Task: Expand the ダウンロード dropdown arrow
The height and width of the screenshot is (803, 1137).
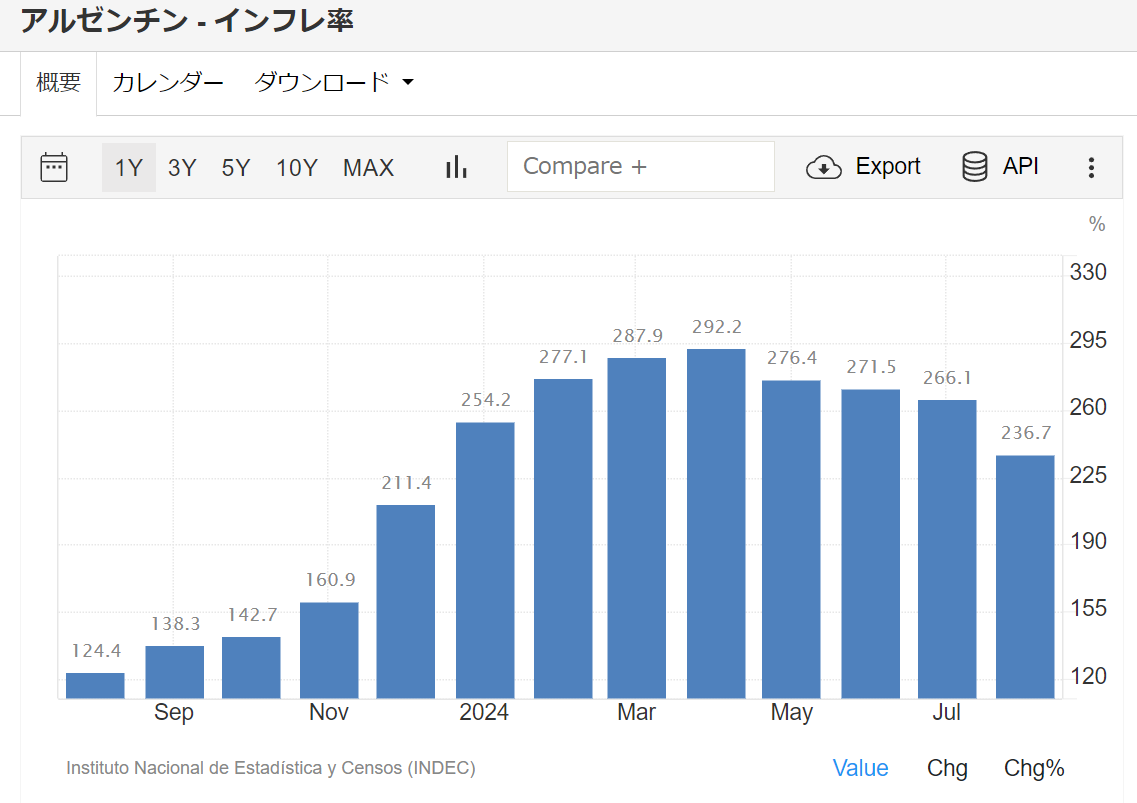Action: (408, 83)
